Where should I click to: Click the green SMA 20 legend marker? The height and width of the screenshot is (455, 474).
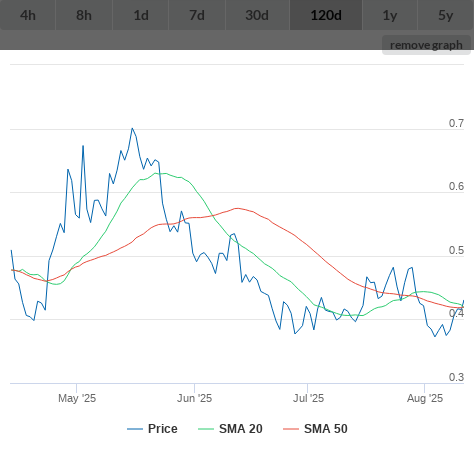click(206, 429)
